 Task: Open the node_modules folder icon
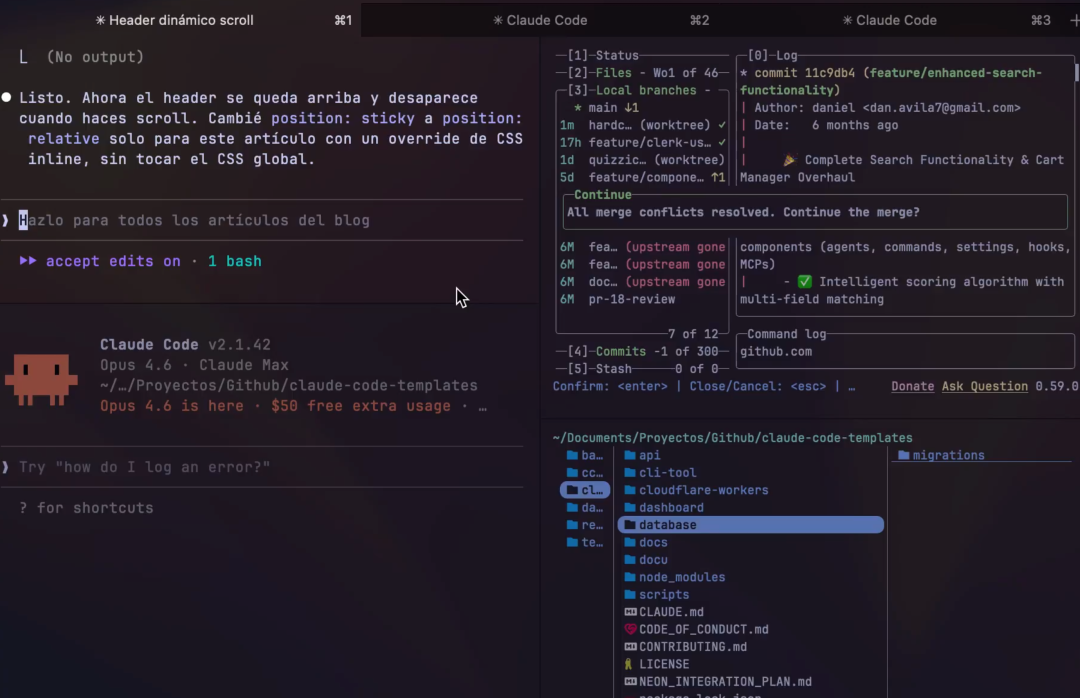point(628,576)
